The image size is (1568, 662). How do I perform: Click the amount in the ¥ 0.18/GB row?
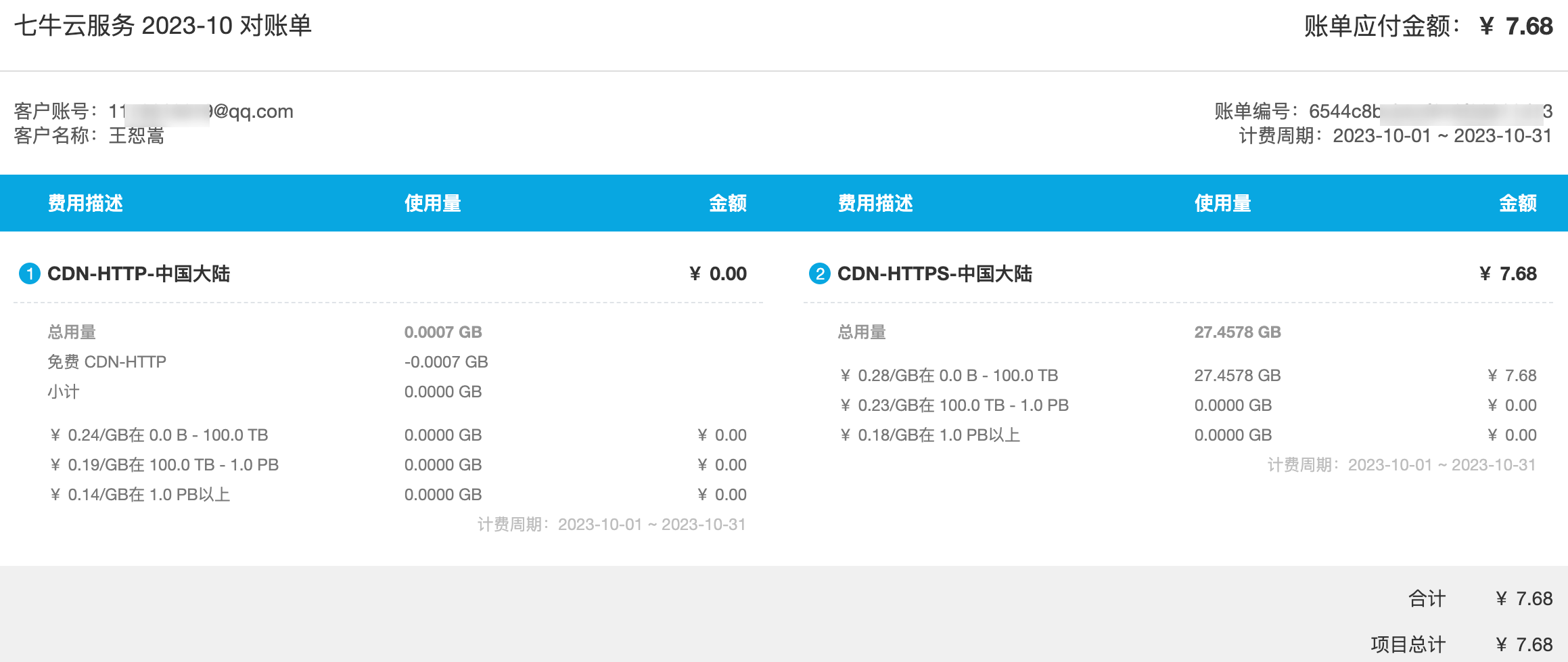(1512, 435)
